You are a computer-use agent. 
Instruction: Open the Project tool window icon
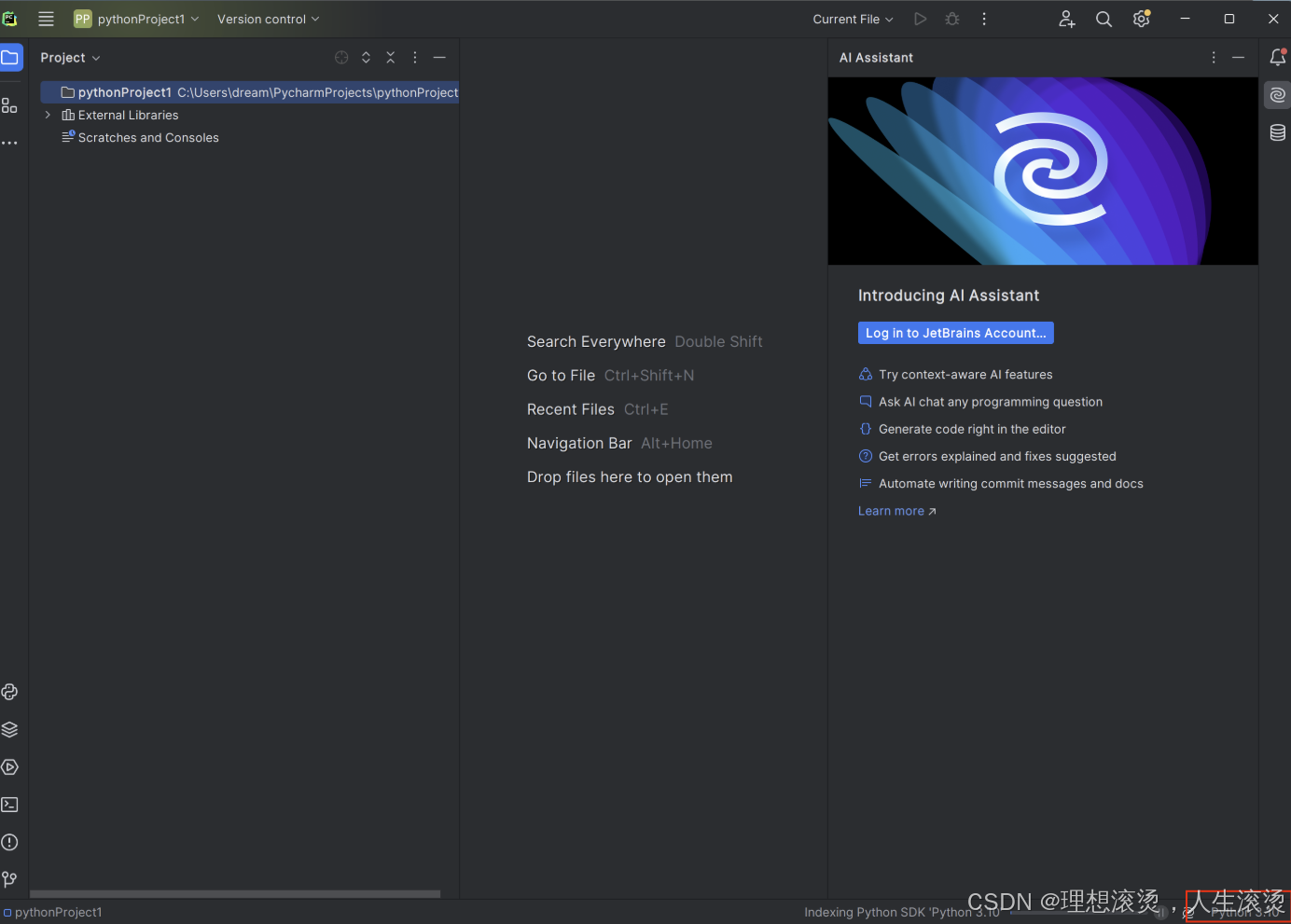tap(10, 58)
